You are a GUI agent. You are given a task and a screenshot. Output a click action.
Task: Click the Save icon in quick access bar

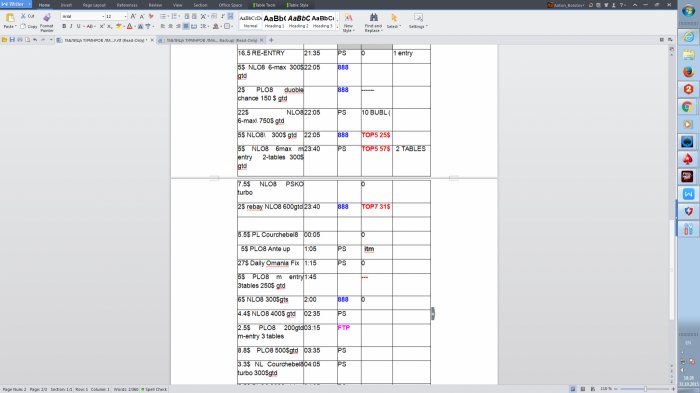point(12,40)
